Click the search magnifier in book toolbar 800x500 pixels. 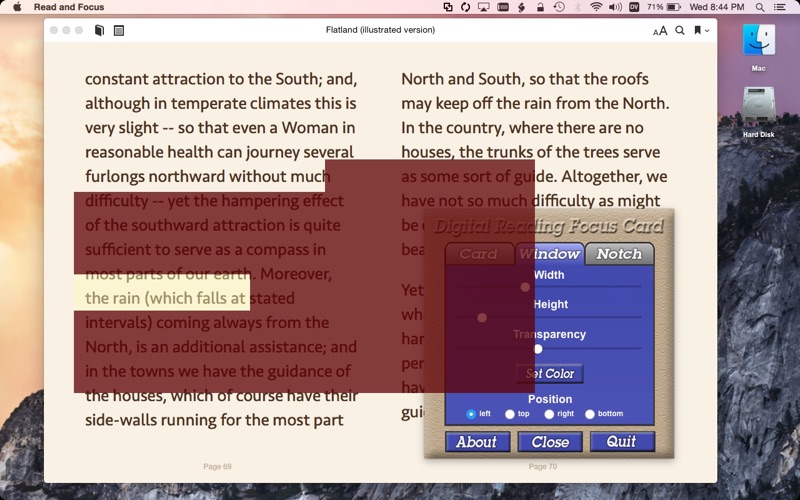(x=680, y=31)
